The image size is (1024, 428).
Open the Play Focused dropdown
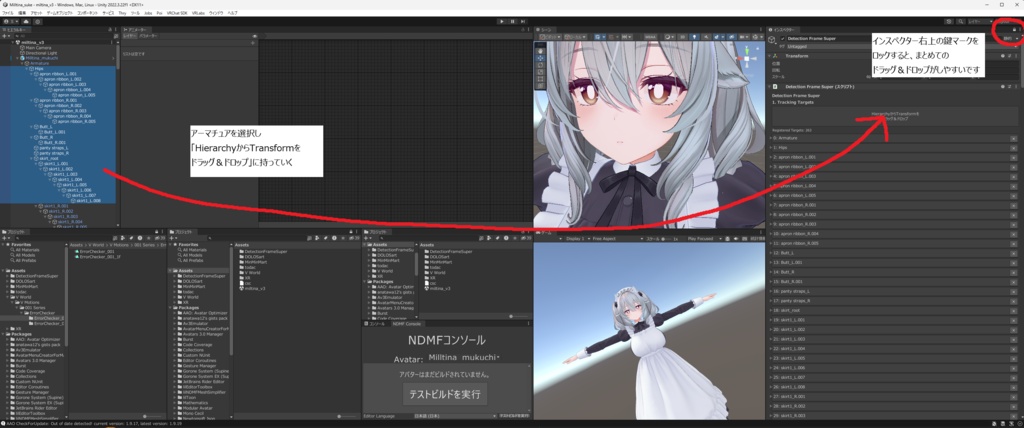click(x=705, y=239)
